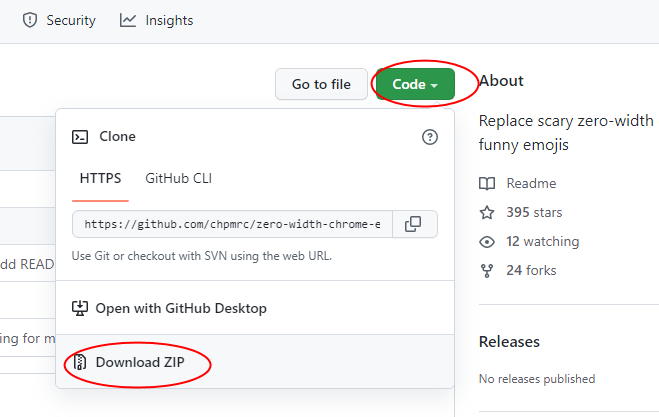
Task: Open the 12 watching link
Action: [x=543, y=241]
